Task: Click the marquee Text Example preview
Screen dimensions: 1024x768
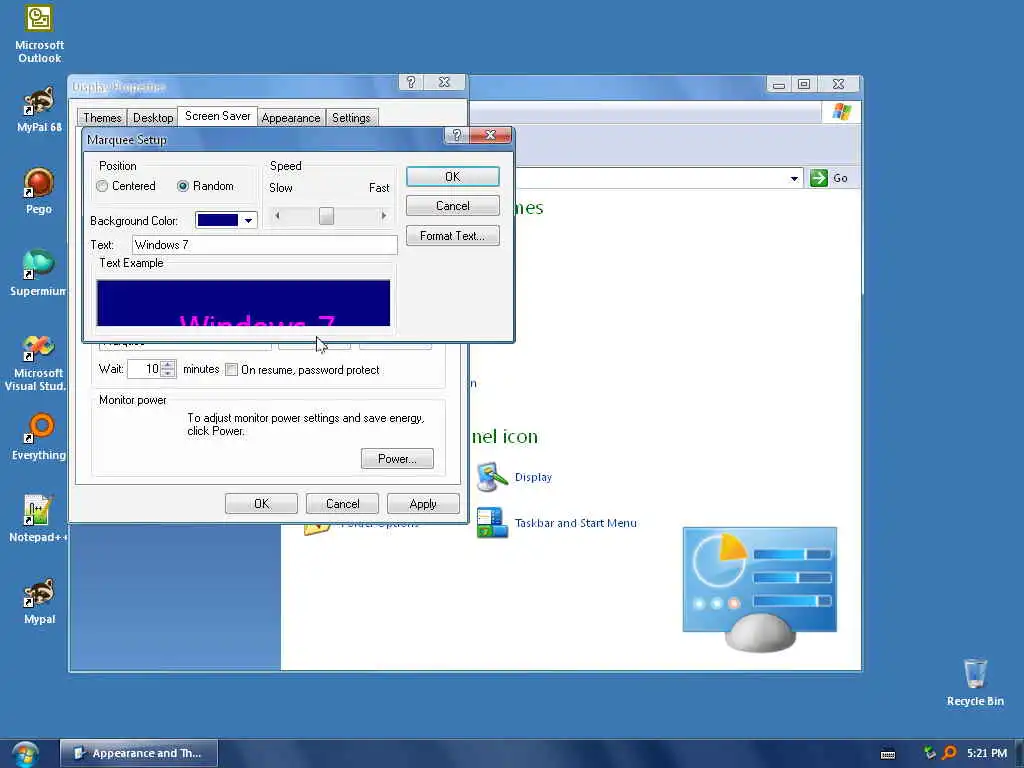Action: [243, 303]
